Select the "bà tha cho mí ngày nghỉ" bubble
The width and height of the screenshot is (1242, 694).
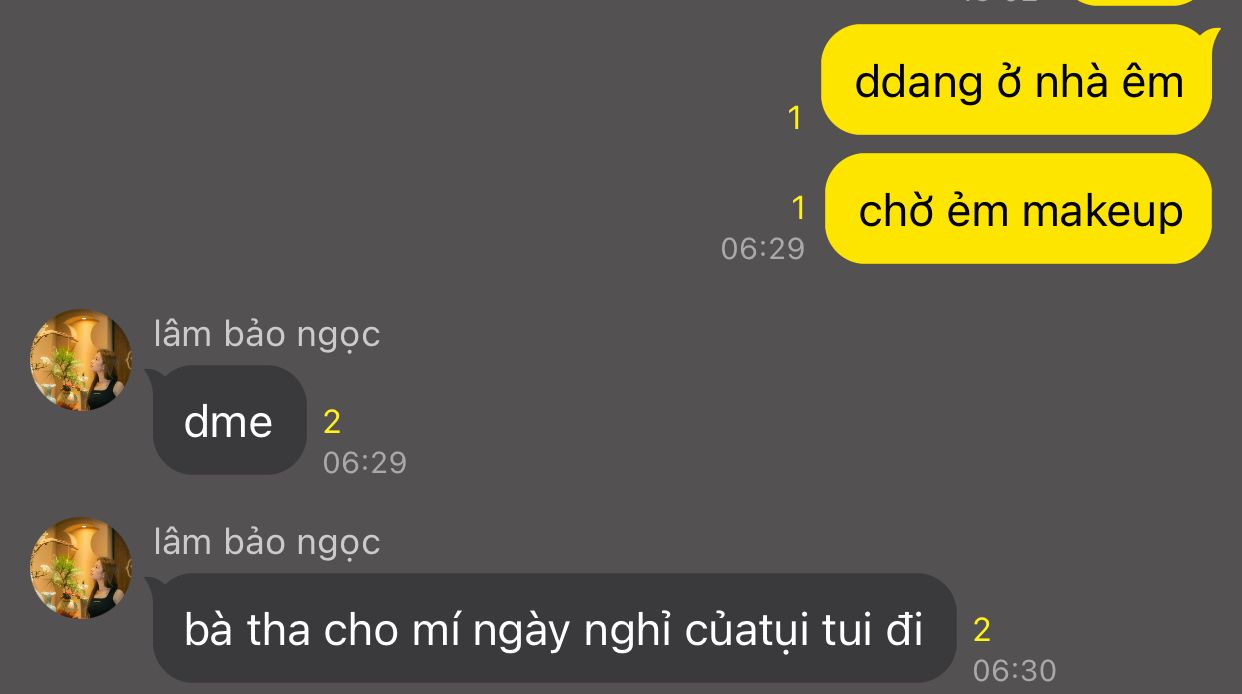[554, 628]
